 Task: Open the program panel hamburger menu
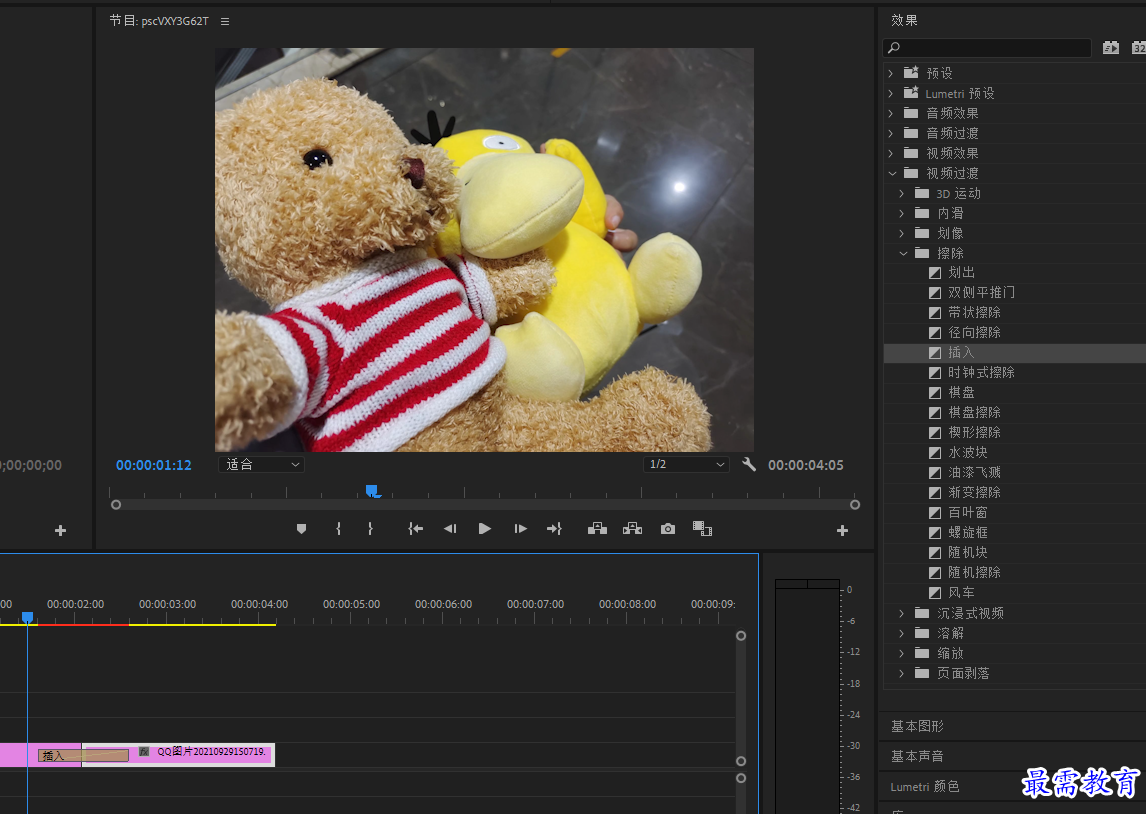[x=225, y=21]
